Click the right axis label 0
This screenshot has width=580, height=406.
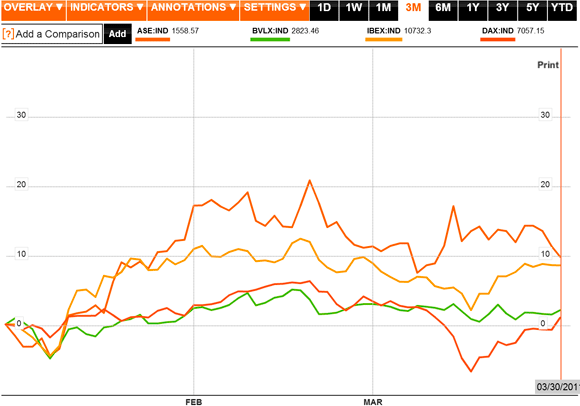click(543, 324)
